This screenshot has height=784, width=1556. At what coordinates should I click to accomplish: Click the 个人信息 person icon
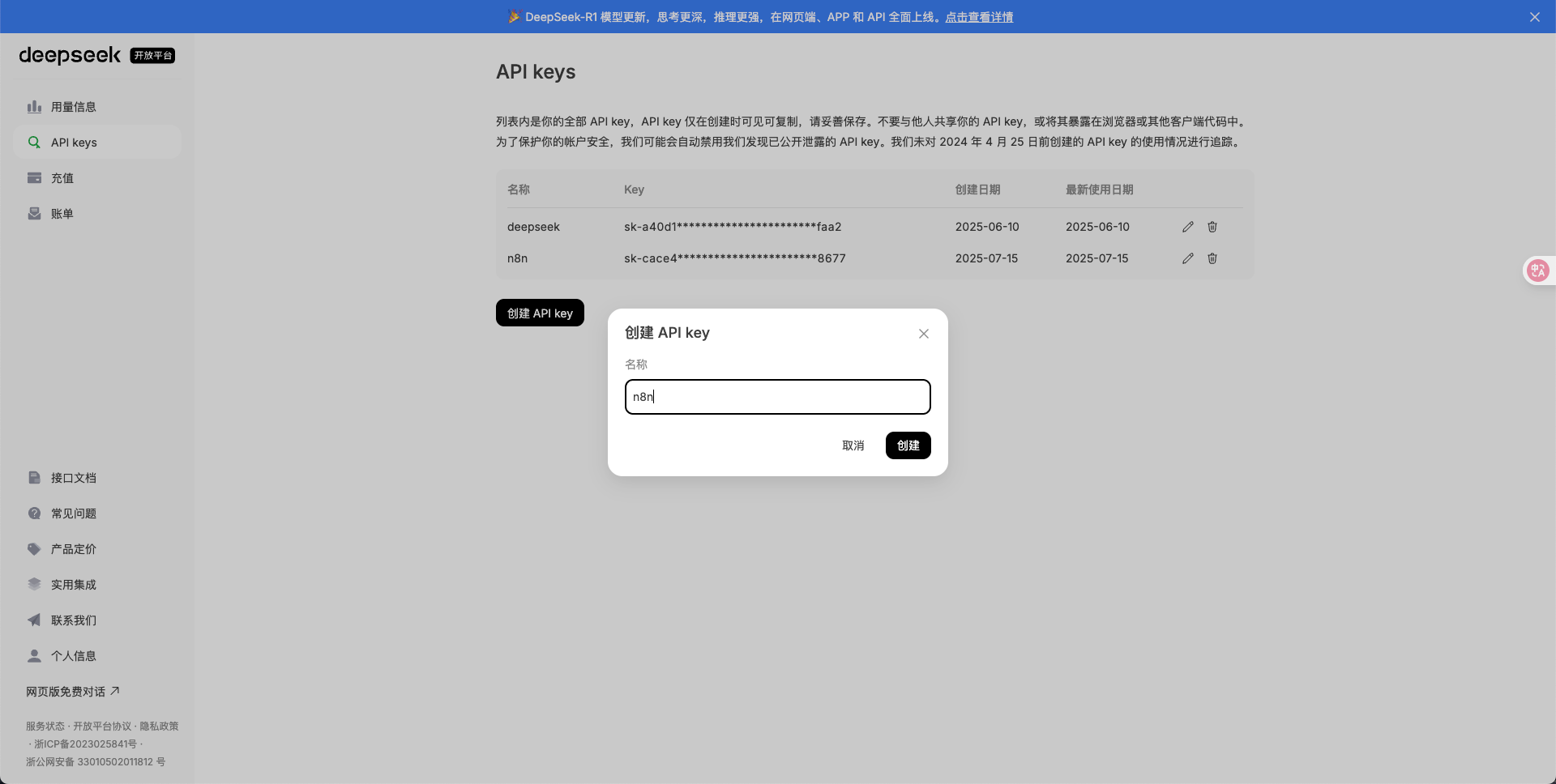tap(34, 656)
